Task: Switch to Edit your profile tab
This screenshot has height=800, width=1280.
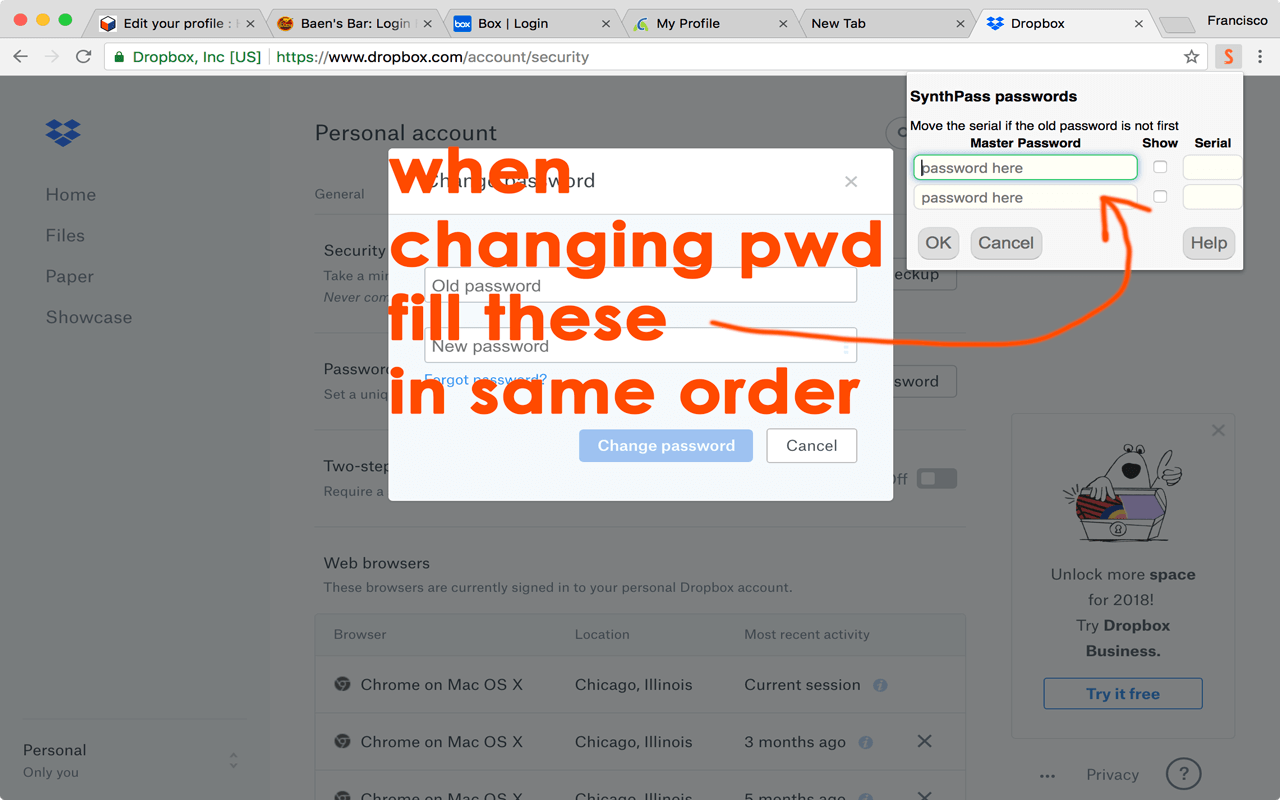Action: [x=178, y=23]
